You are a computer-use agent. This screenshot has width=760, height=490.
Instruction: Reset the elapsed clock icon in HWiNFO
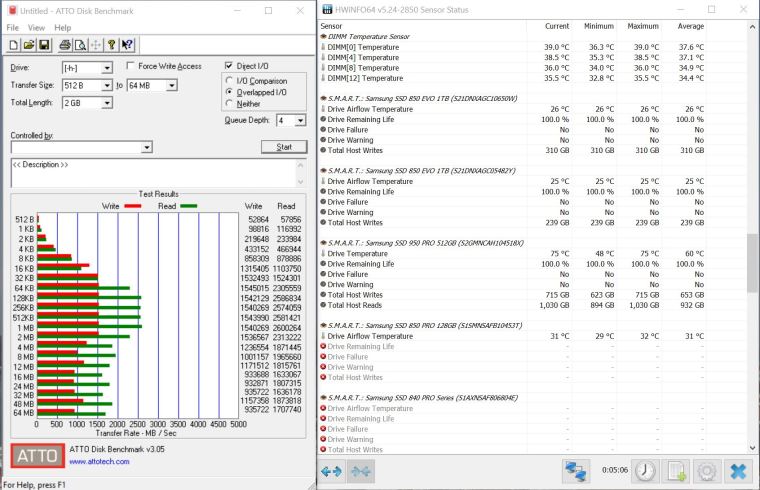(x=645, y=471)
